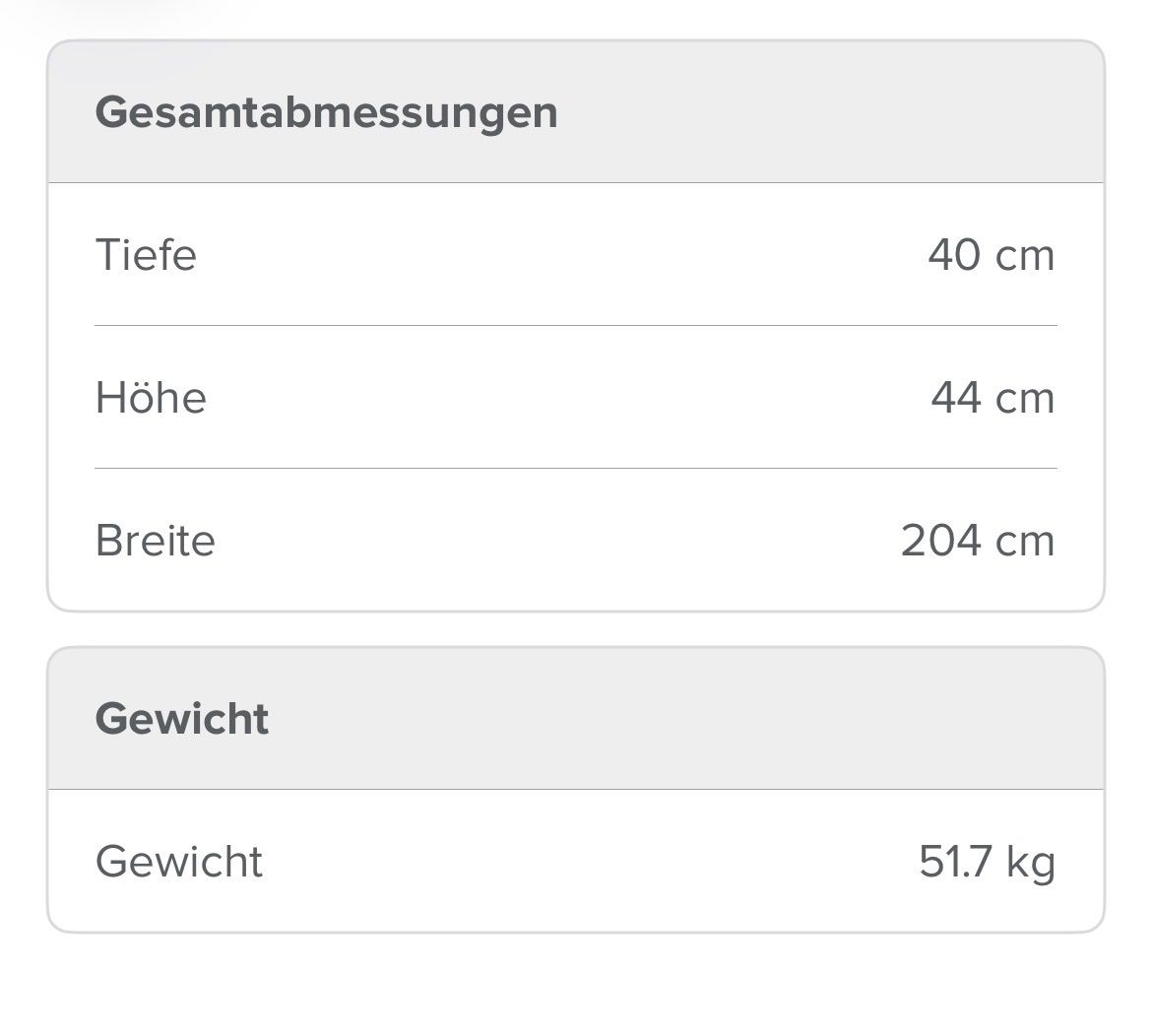
Task: Click the cm unit in the Tiefe row
Action: point(1025,258)
